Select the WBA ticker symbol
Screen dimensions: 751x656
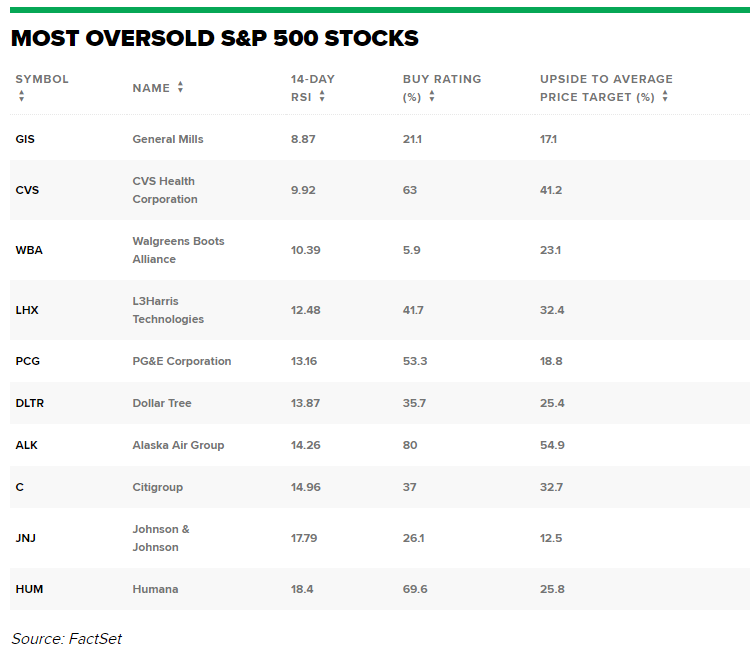28,250
